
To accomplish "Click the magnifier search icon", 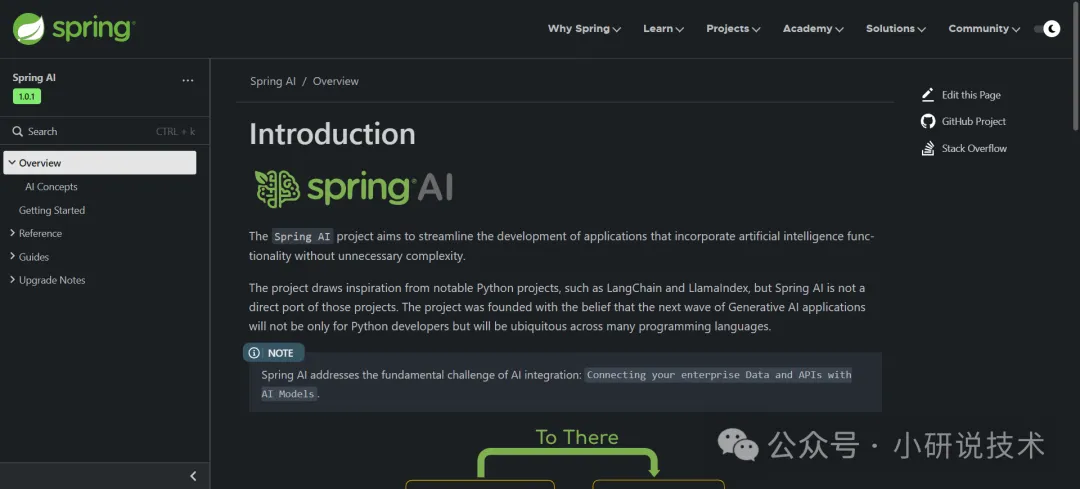I will coord(18,132).
